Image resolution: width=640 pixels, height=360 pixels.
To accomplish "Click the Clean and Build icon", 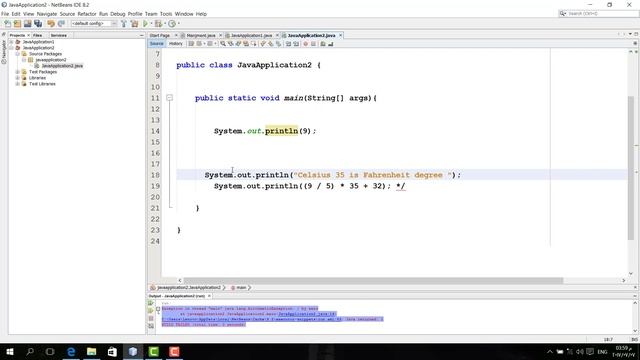I will pos(134,24).
